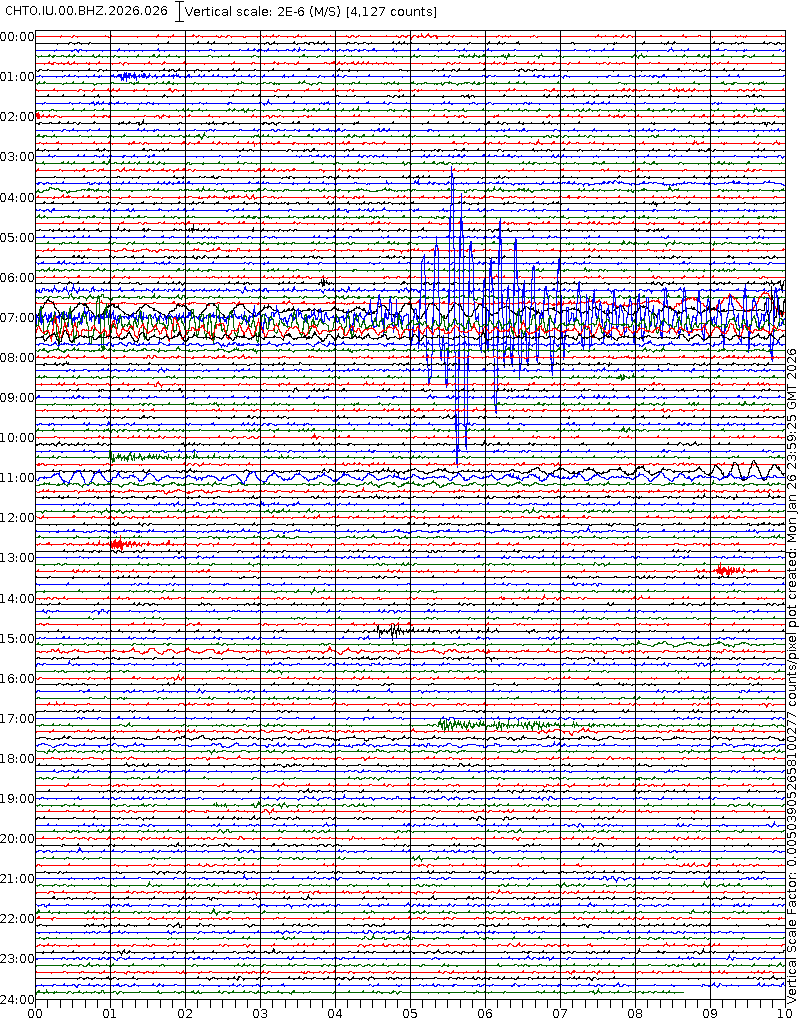Click the large blue earthquake waveform burst

tap(460, 320)
